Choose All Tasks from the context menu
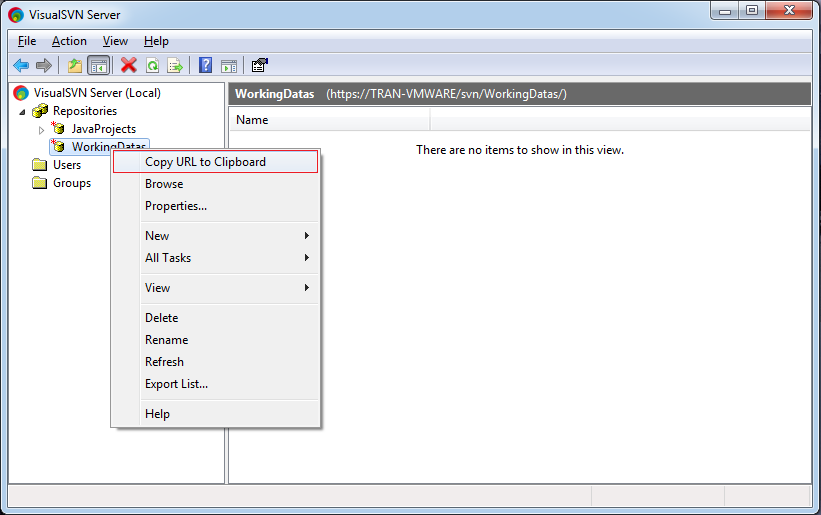Screen dimensions: 821x515 point(215,258)
